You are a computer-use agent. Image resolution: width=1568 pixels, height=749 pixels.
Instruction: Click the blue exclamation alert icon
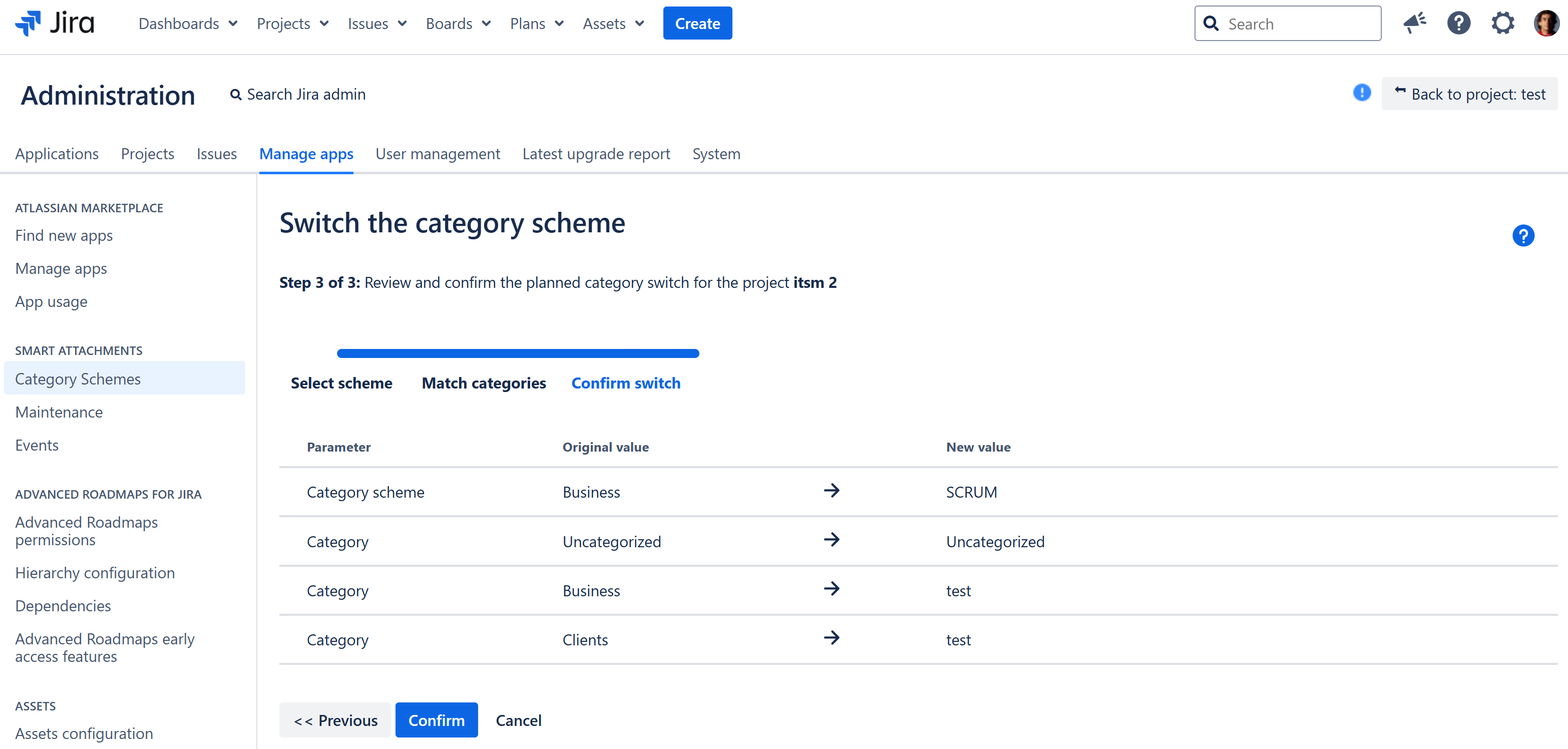1362,93
